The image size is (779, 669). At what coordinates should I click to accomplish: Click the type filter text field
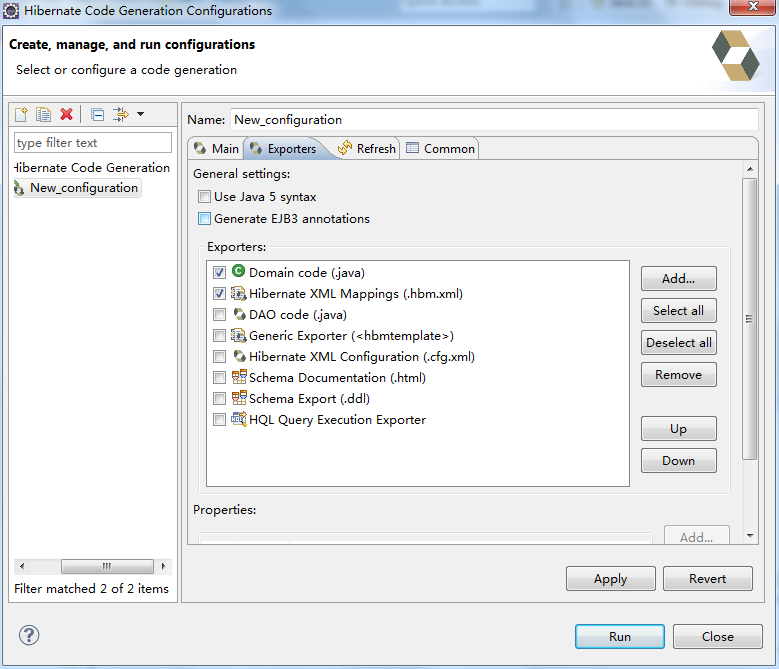(93, 143)
